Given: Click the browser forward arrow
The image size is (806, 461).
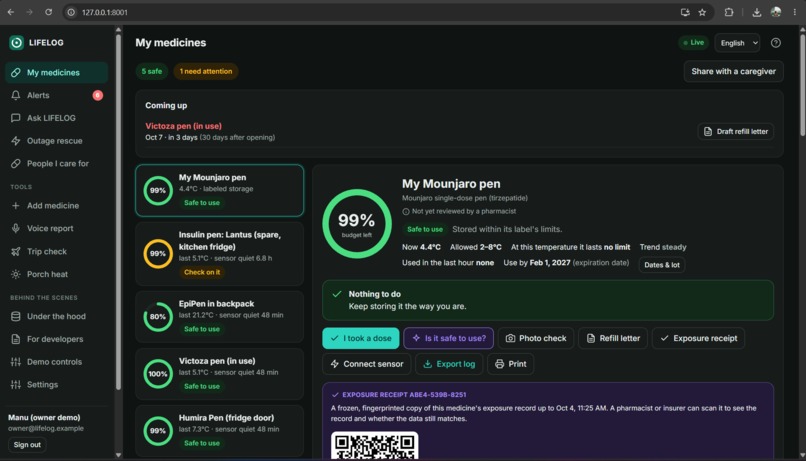Looking at the screenshot, I should pos(29,12).
